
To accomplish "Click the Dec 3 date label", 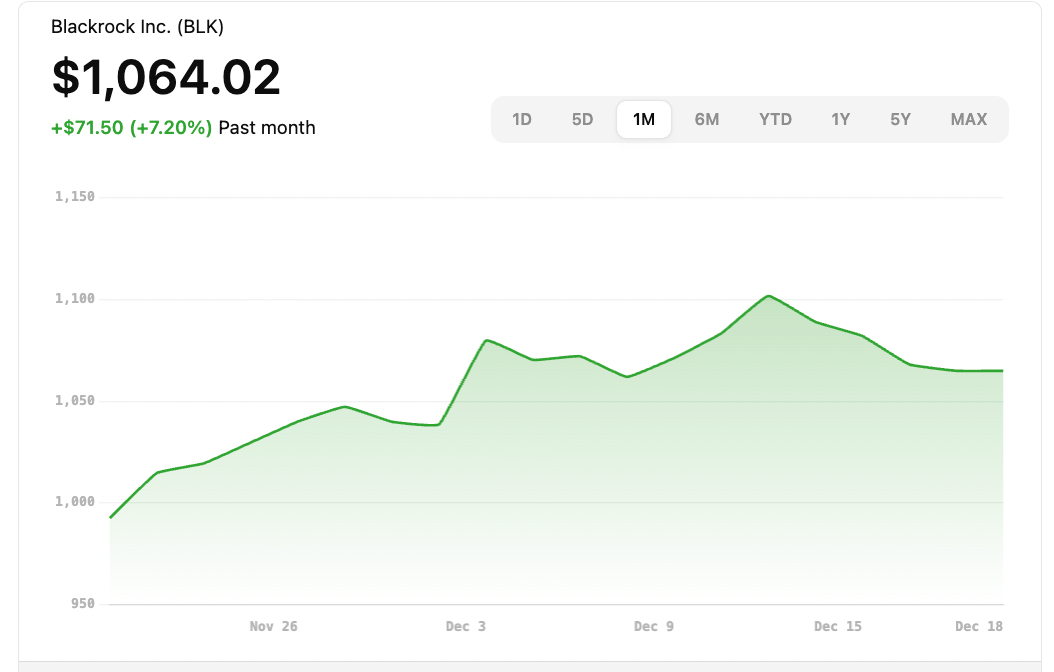I will click(x=465, y=626).
